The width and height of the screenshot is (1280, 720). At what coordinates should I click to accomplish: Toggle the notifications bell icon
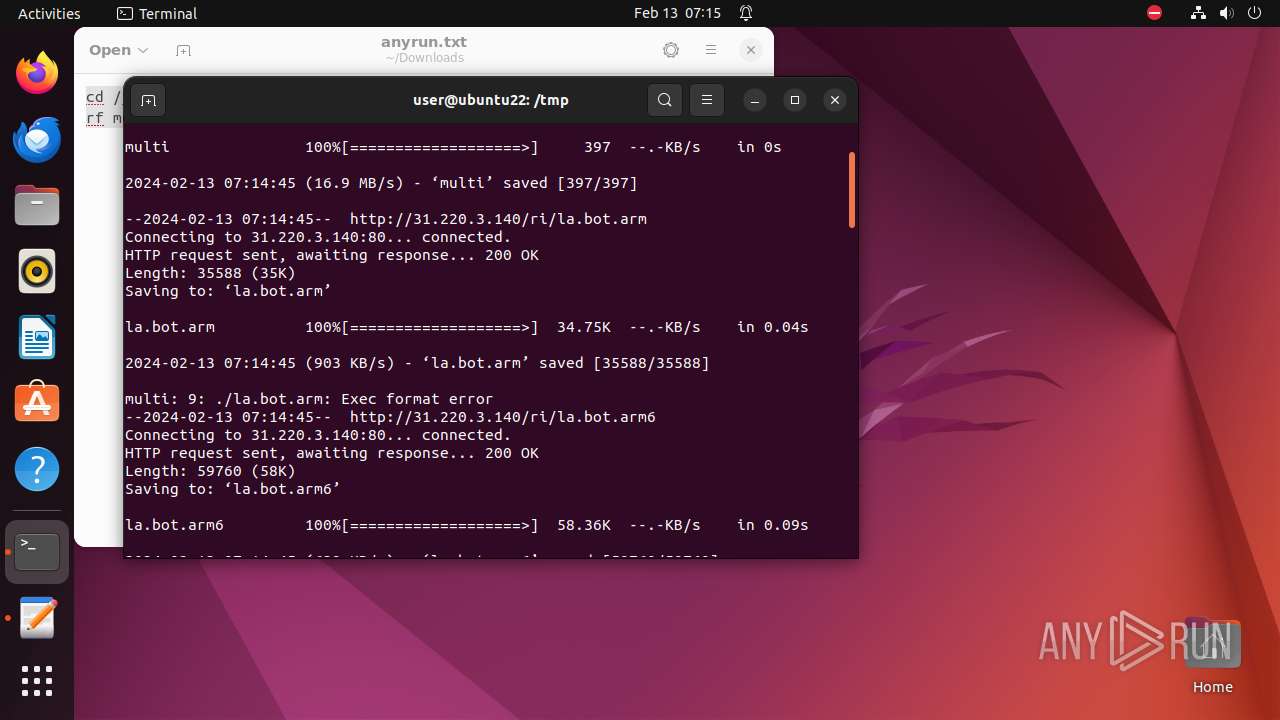(746, 13)
